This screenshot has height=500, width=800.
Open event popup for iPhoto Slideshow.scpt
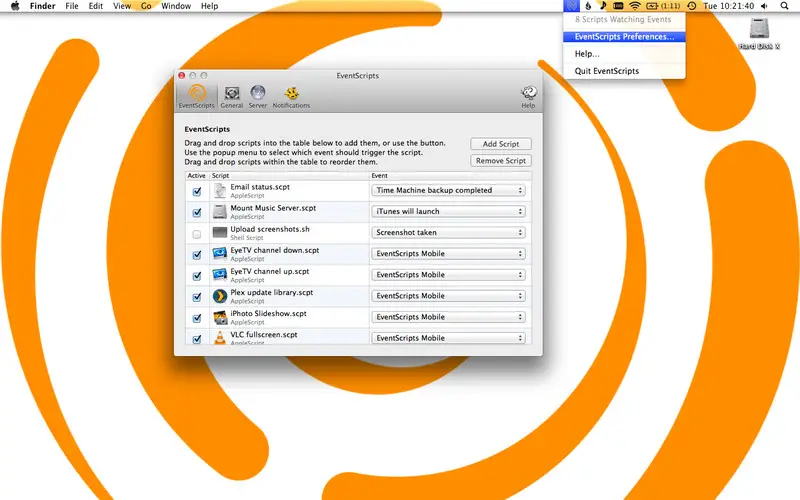[448, 317]
